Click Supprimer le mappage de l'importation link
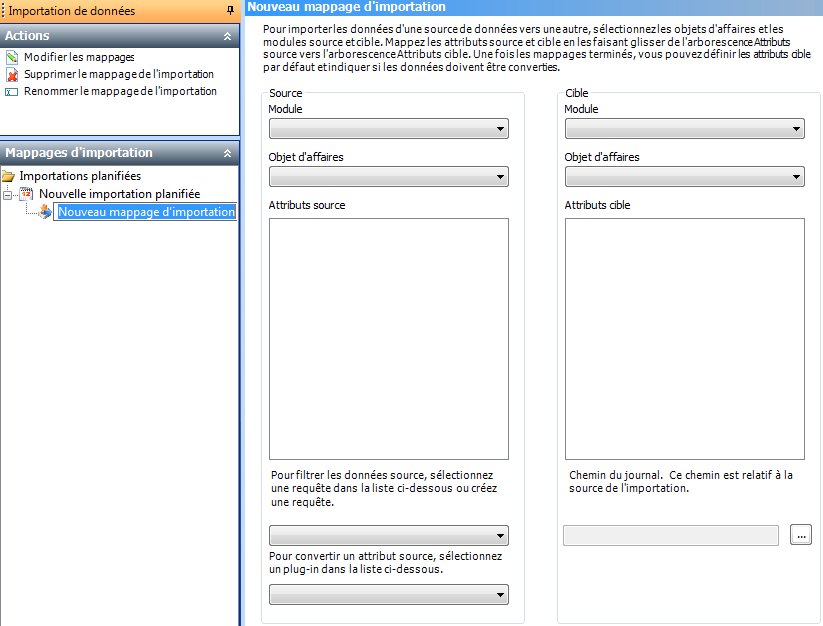823x626 pixels. [x=118, y=75]
